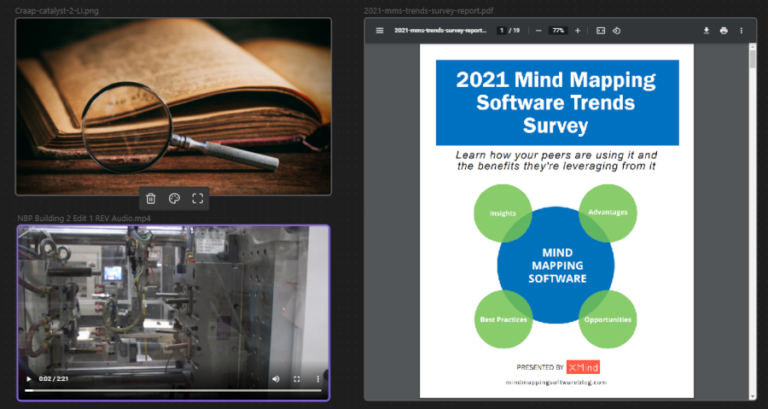Select the magnifying glass book image
768x409 pixels.
(x=173, y=105)
